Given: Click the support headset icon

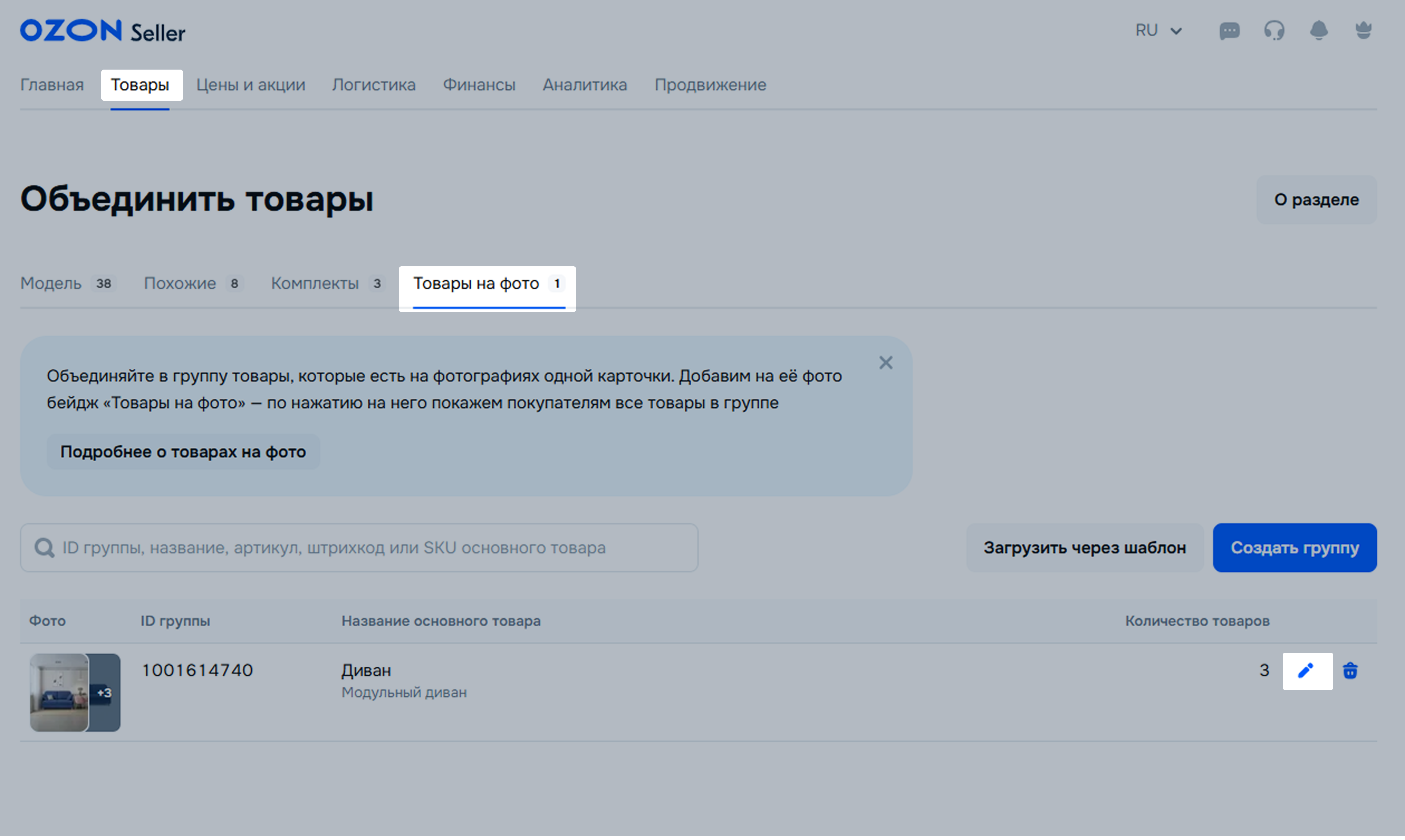Looking at the screenshot, I should tap(1273, 30).
